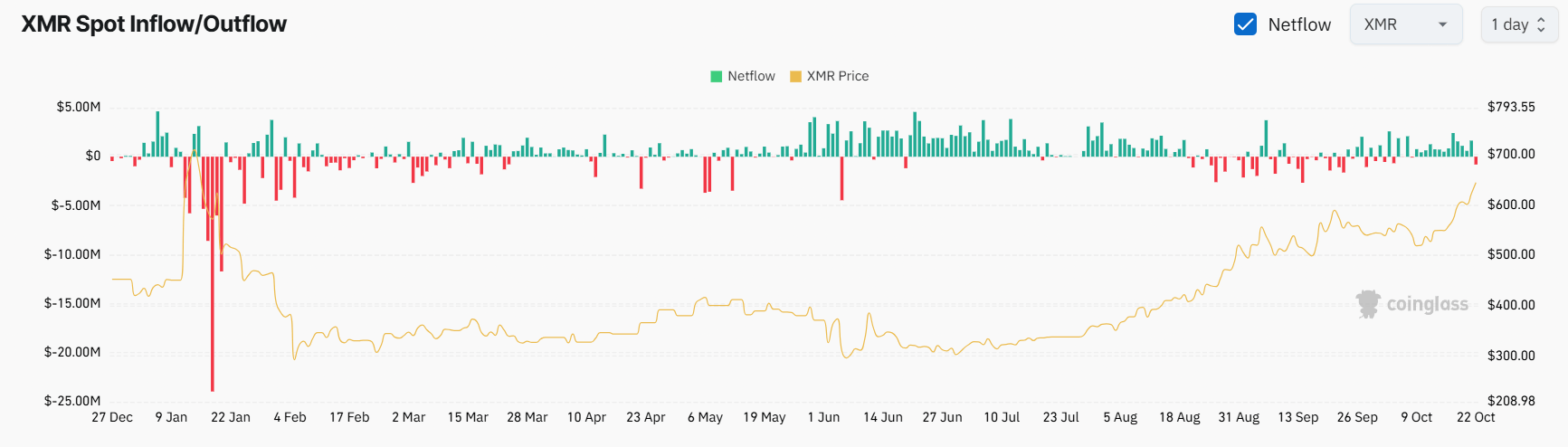Click the $5.00M left axis label

(x=79, y=107)
